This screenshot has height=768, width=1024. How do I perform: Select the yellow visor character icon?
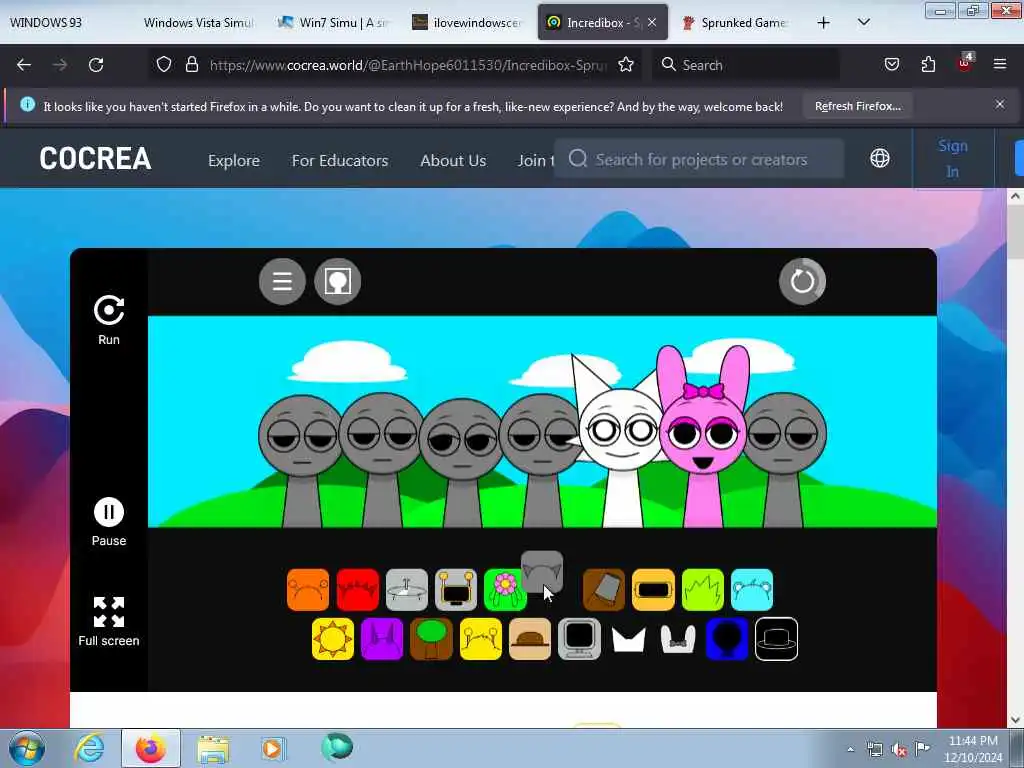tap(653, 590)
